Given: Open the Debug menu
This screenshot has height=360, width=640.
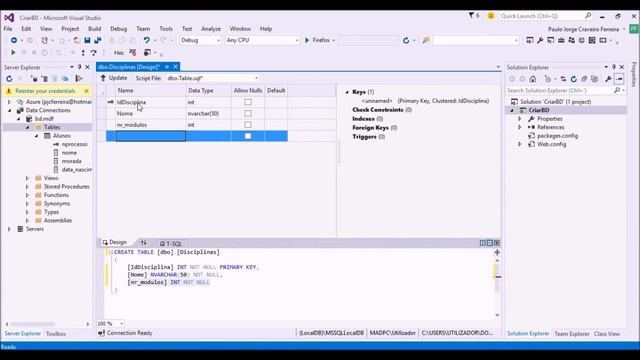Looking at the screenshot, I should pyautogui.click(x=118, y=29).
